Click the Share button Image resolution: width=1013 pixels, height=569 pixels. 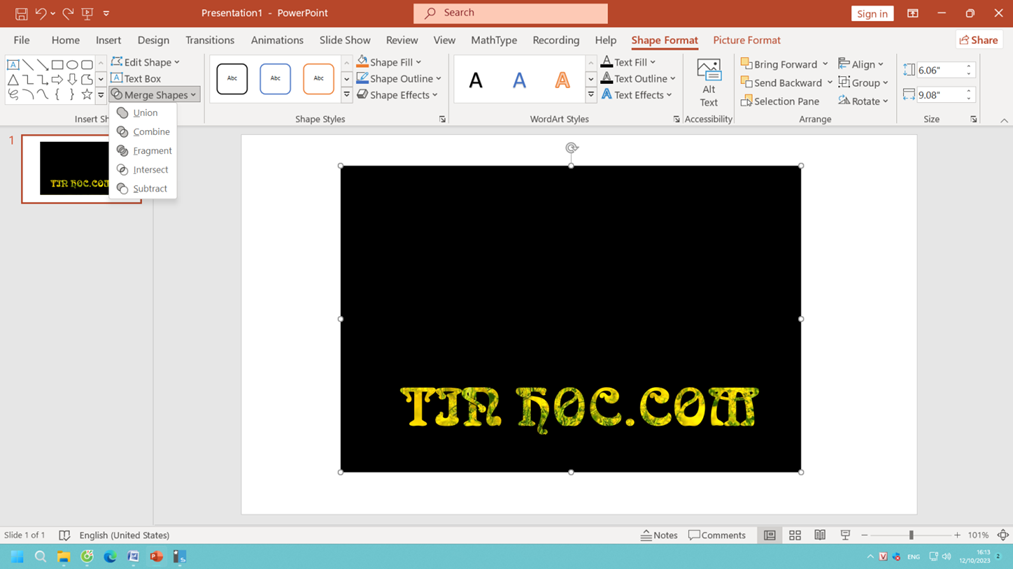978,40
